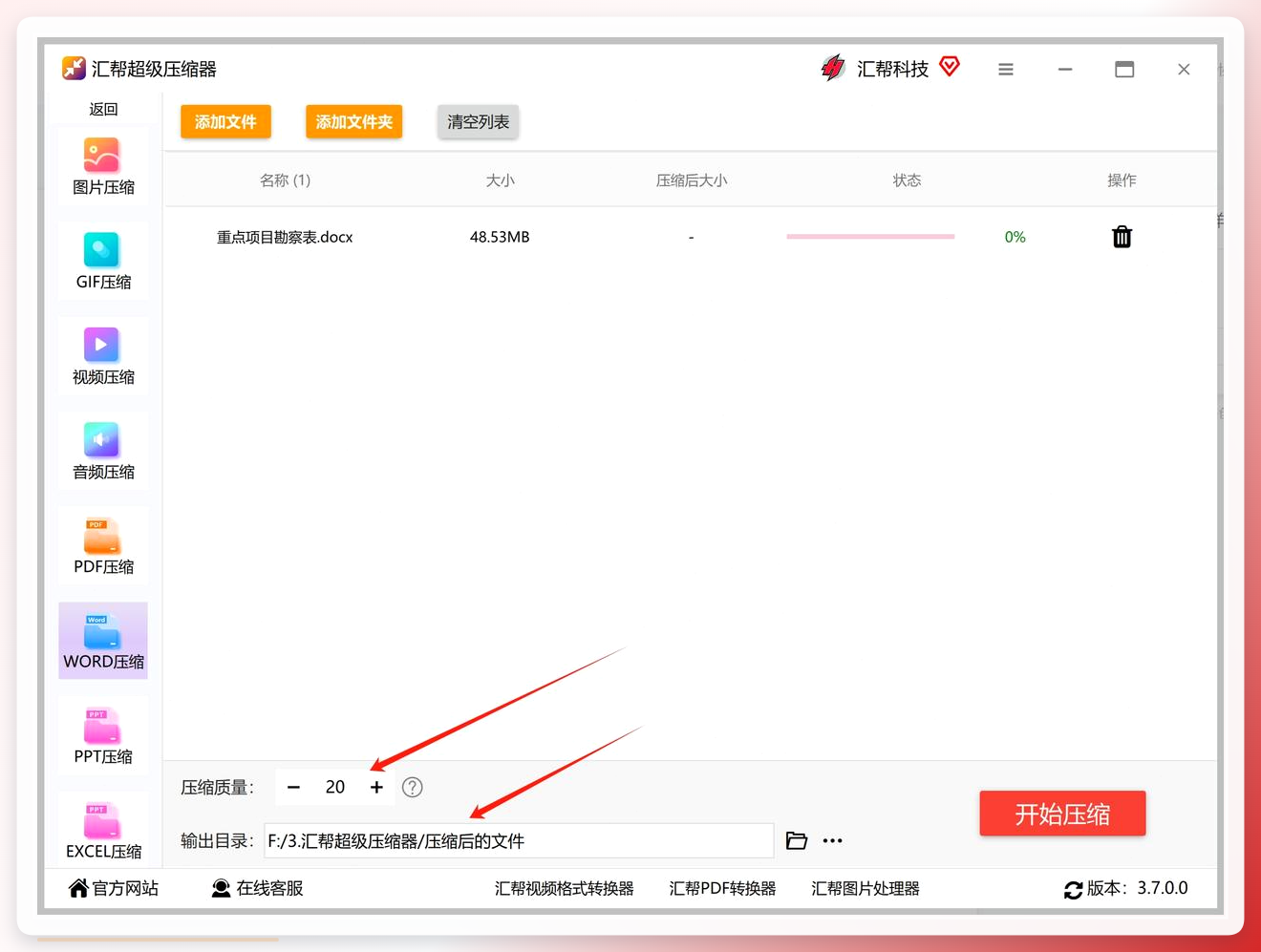Click the 压缩后大小 column header
1261x952 pixels.
(x=692, y=180)
